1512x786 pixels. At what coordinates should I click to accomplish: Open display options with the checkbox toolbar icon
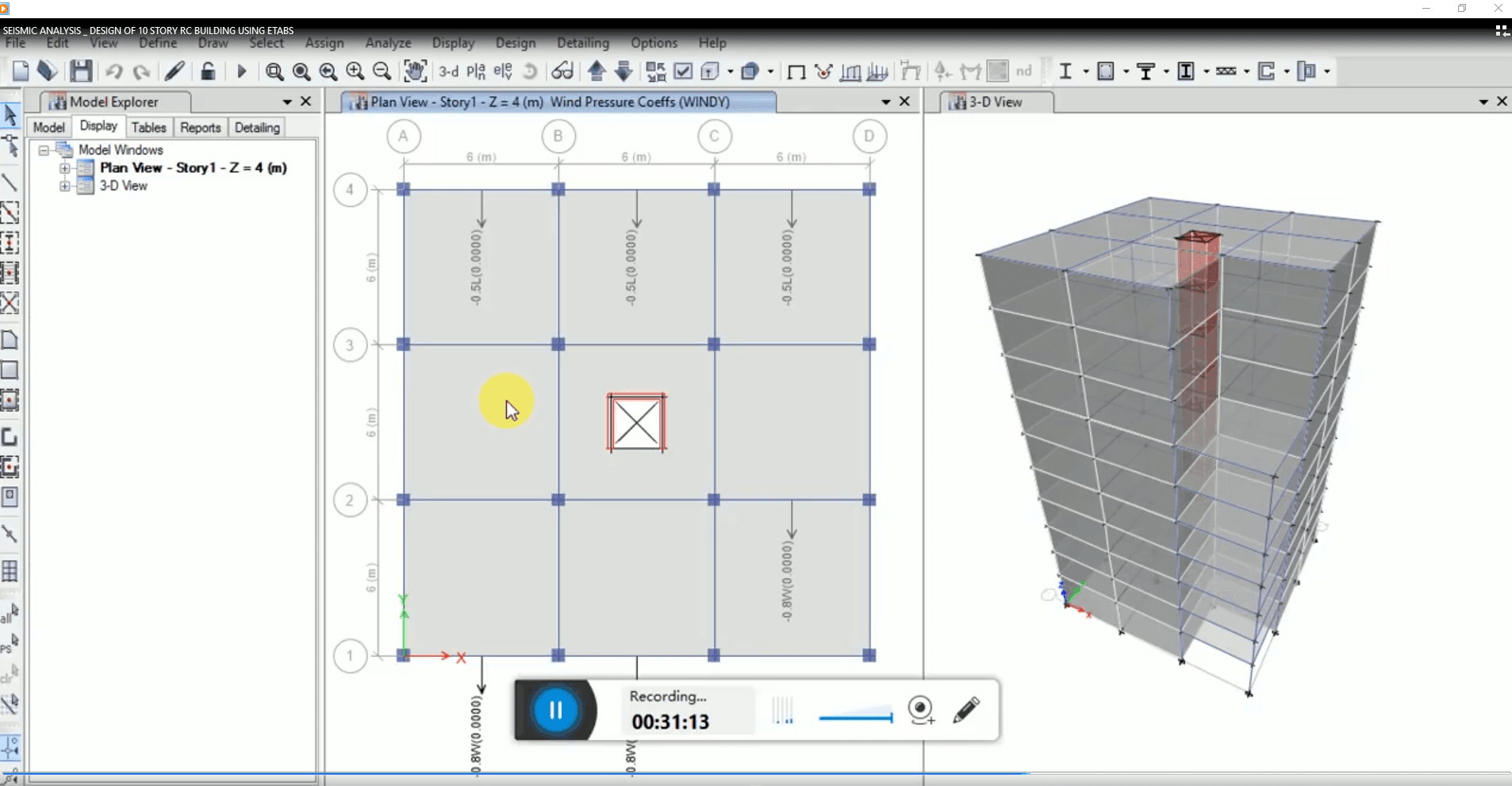(684, 71)
